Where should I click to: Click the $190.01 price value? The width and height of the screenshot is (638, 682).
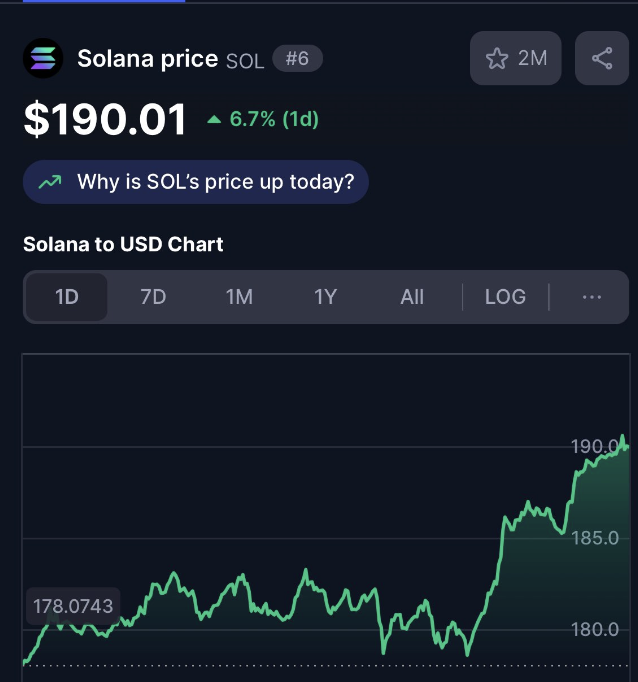coord(105,119)
